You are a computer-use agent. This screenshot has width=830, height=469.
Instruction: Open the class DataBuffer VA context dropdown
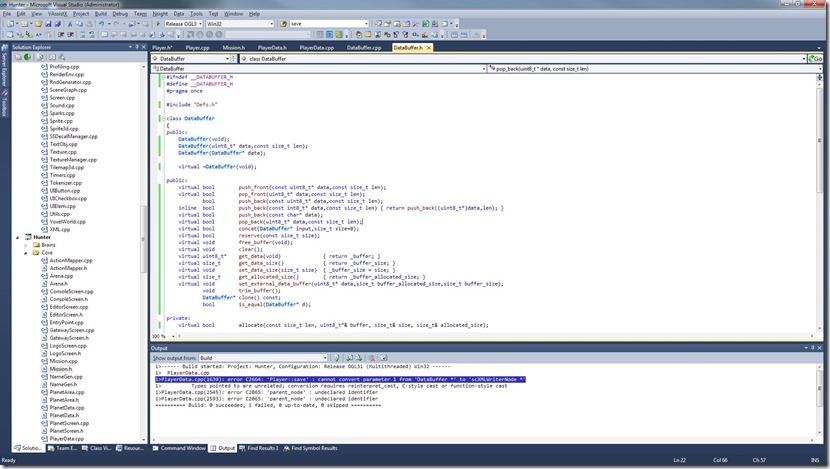coord(523,59)
